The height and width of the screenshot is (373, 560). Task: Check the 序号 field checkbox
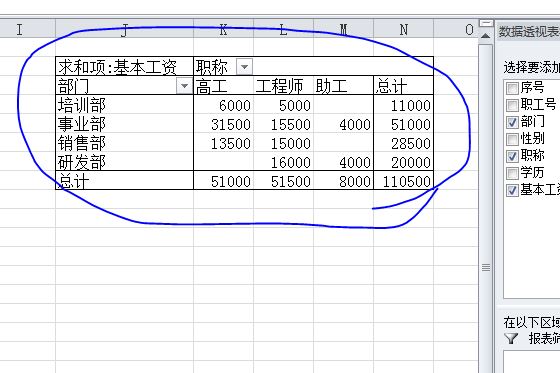click(x=512, y=88)
